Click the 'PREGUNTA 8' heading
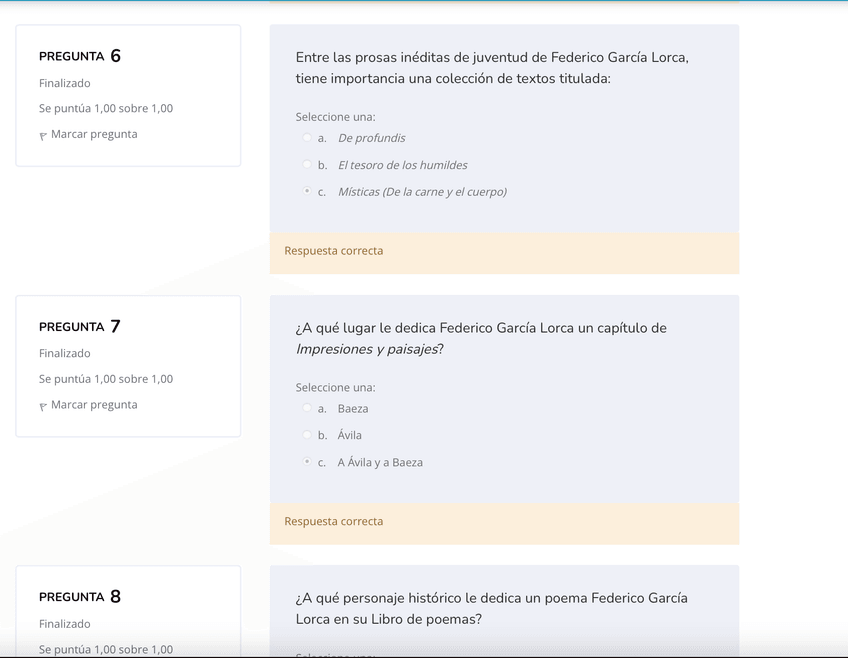 pos(80,597)
